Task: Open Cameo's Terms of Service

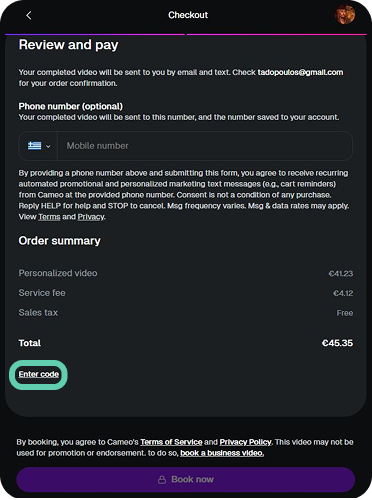Action: point(171,442)
